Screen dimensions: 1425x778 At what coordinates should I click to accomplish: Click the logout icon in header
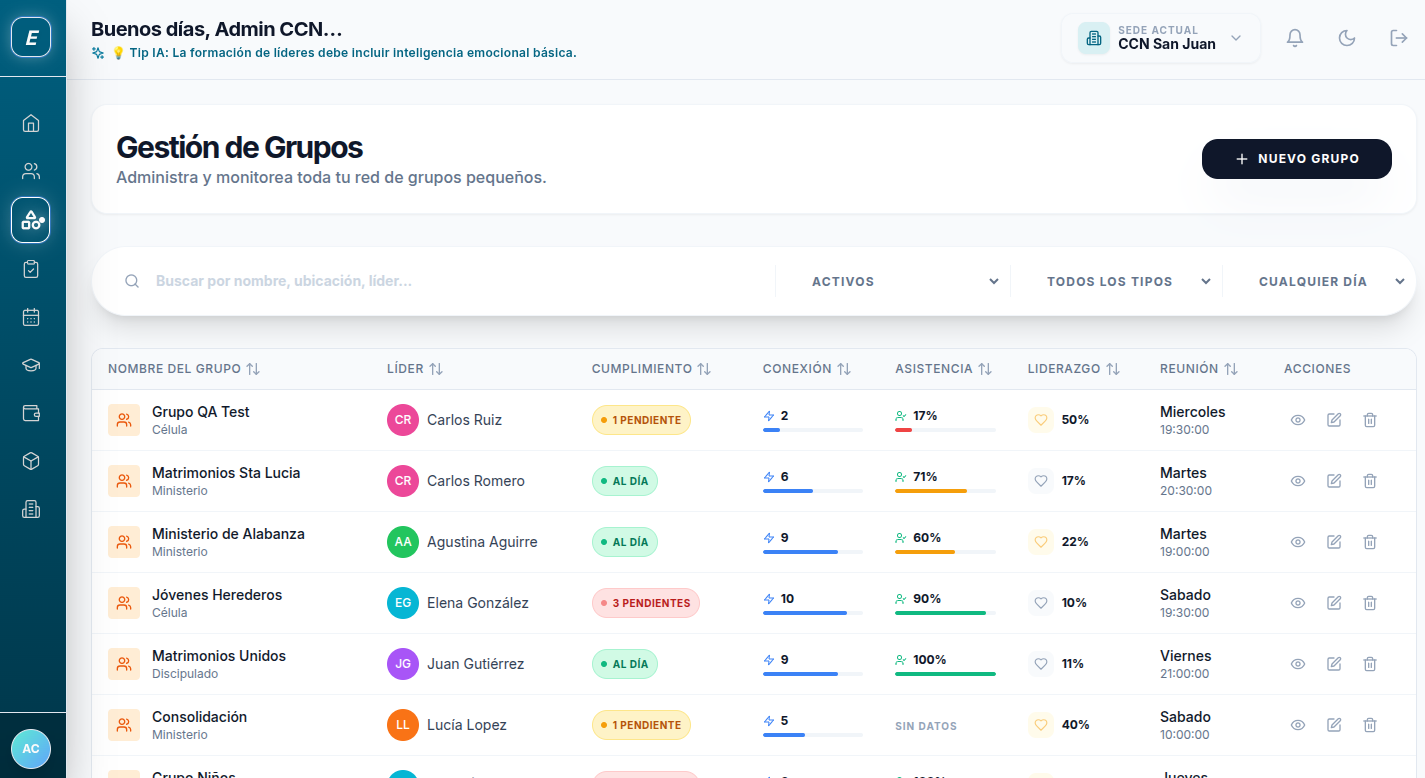(1399, 38)
